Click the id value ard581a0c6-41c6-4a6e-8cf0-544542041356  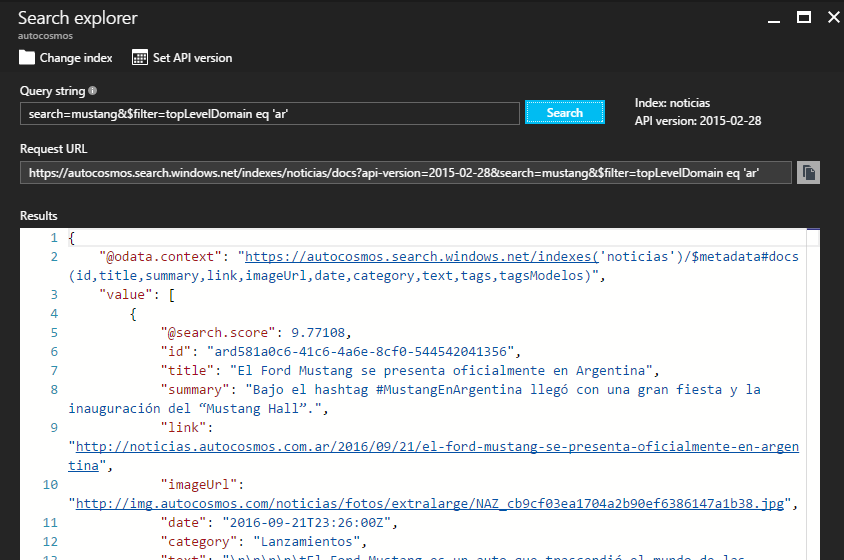coord(360,352)
